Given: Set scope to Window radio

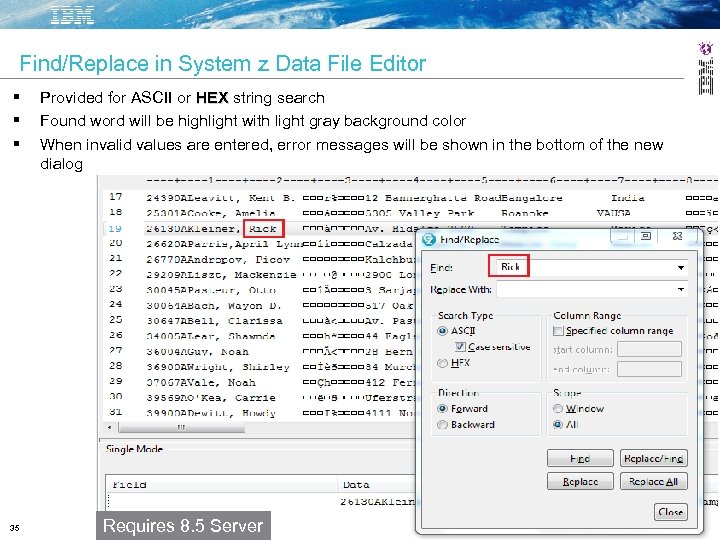Looking at the screenshot, I should 558,408.
